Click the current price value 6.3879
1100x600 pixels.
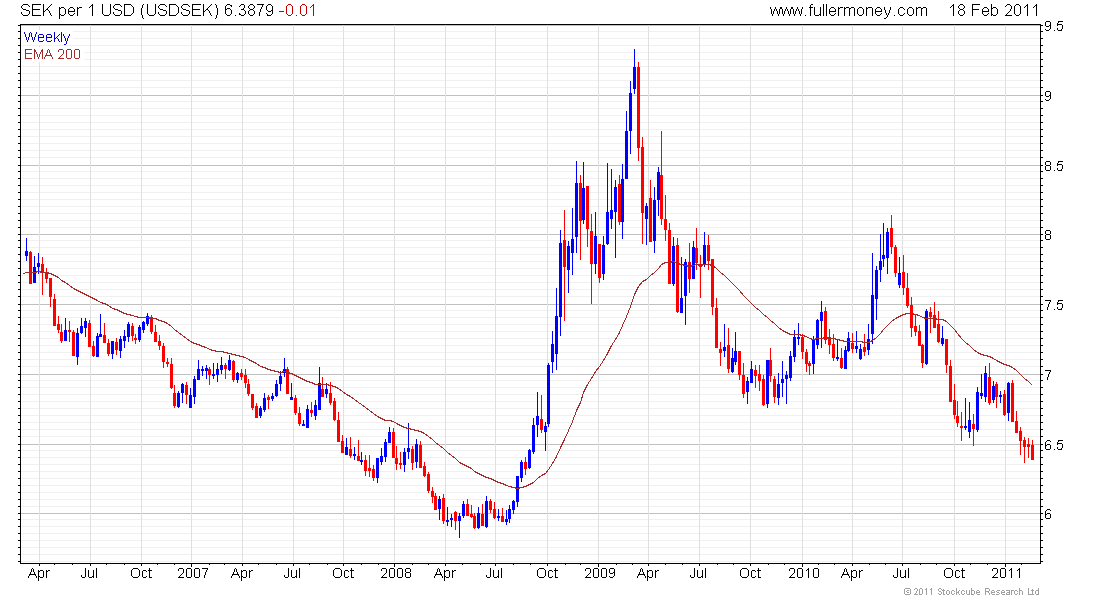(x=249, y=11)
